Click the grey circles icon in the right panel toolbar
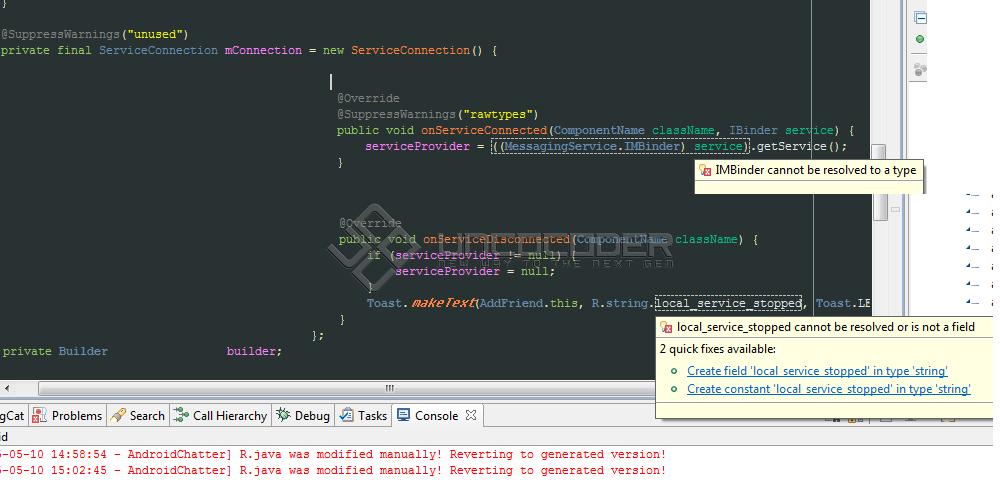The image size is (1000, 497). point(920,70)
